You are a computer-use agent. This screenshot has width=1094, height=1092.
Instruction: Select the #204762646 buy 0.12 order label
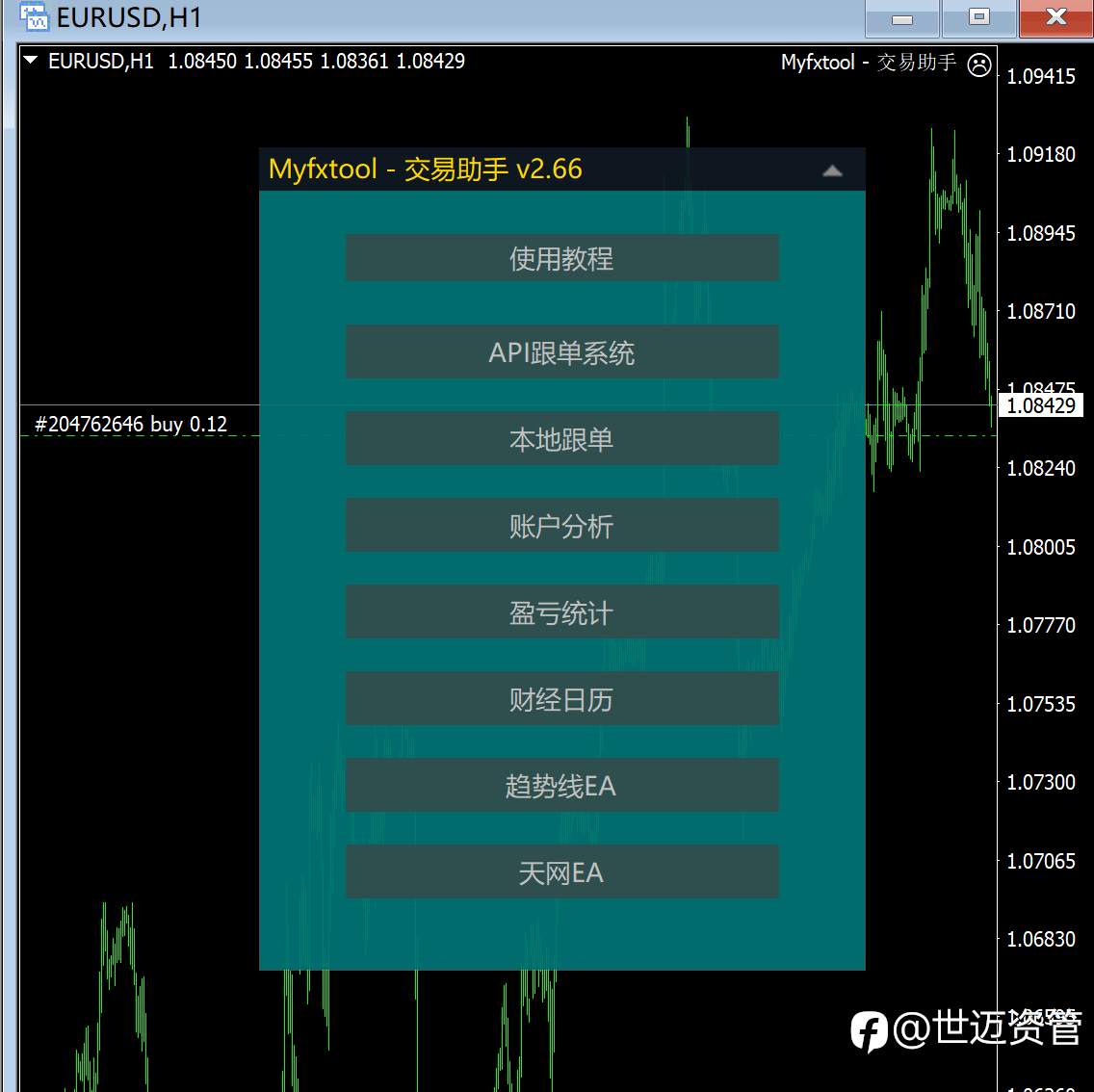[x=131, y=424]
